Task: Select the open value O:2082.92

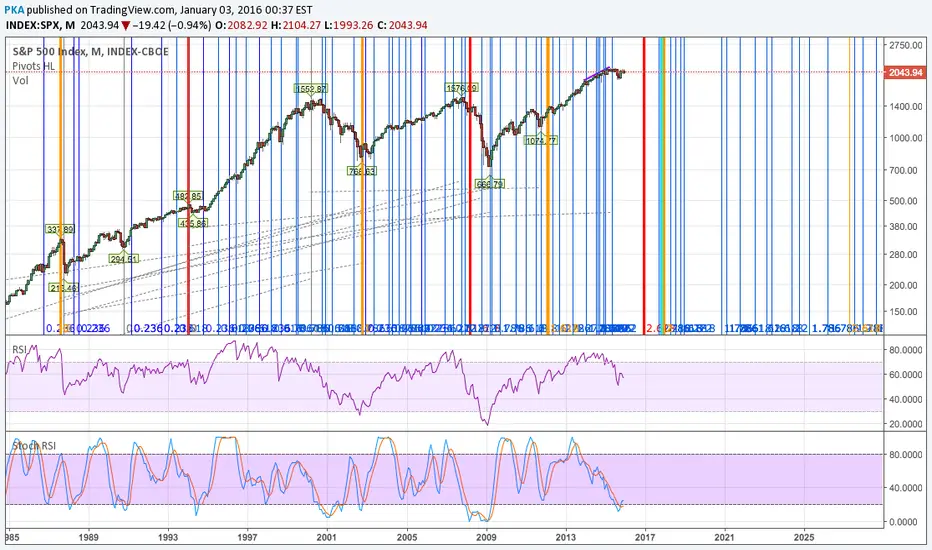Action: coord(241,26)
